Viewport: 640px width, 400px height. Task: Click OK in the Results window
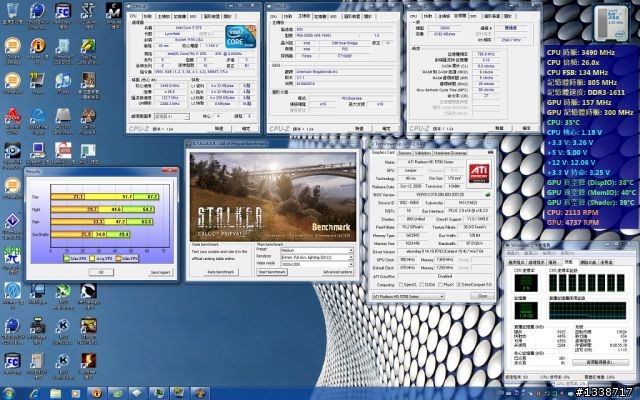coord(101,272)
